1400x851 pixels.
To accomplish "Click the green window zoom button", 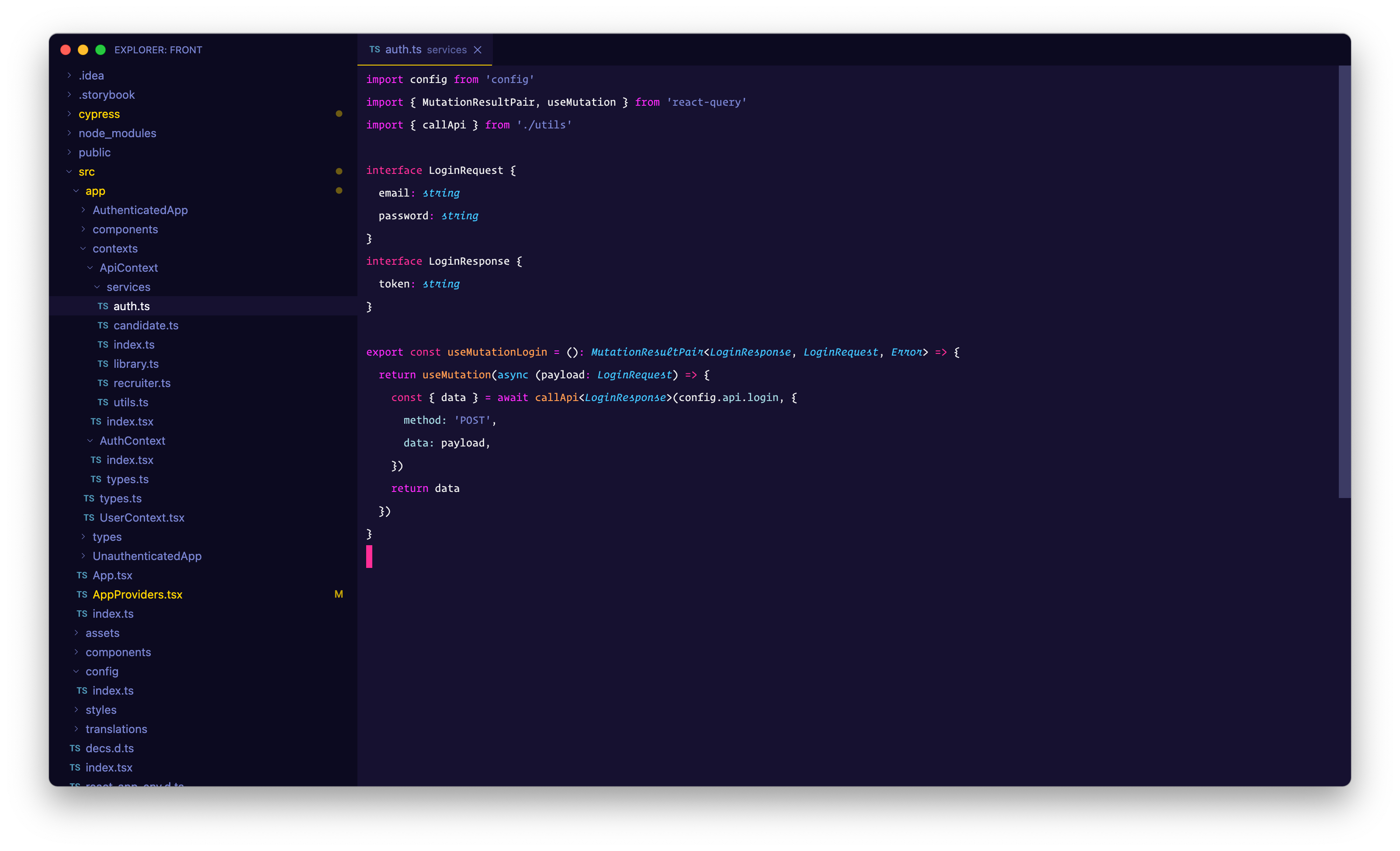I will click(x=100, y=50).
